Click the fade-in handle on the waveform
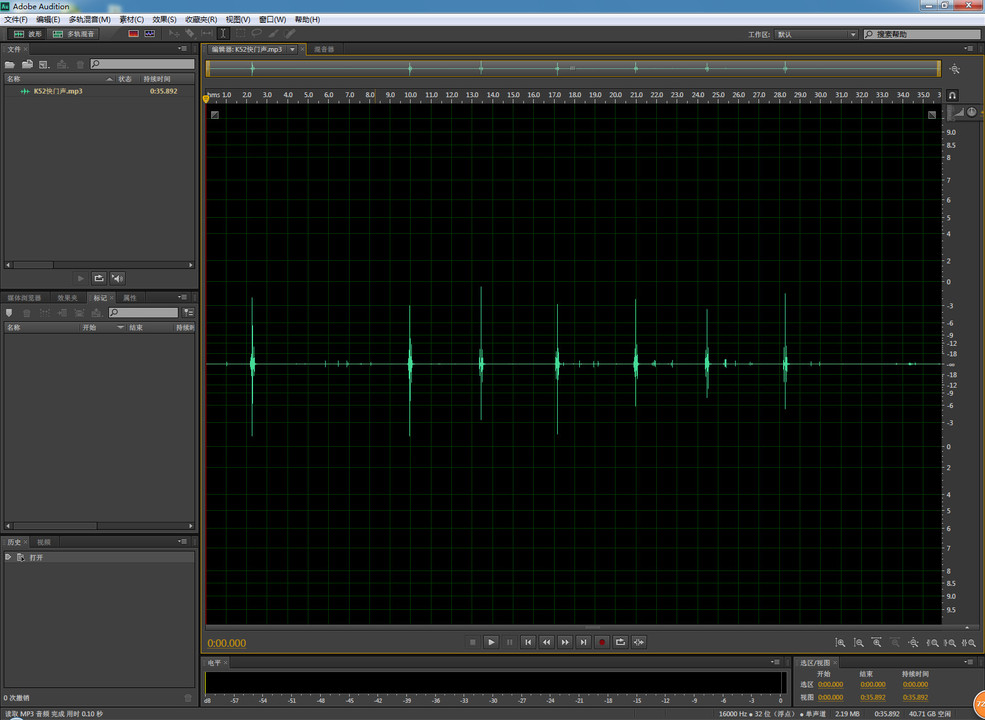 coord(214,114)
